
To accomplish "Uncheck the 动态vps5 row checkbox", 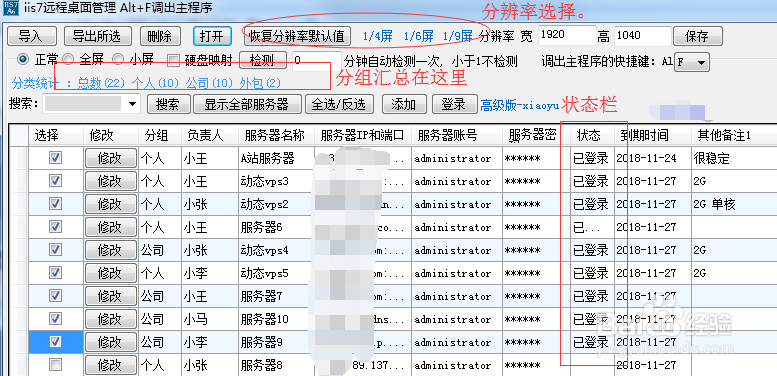I will point(56,272).
